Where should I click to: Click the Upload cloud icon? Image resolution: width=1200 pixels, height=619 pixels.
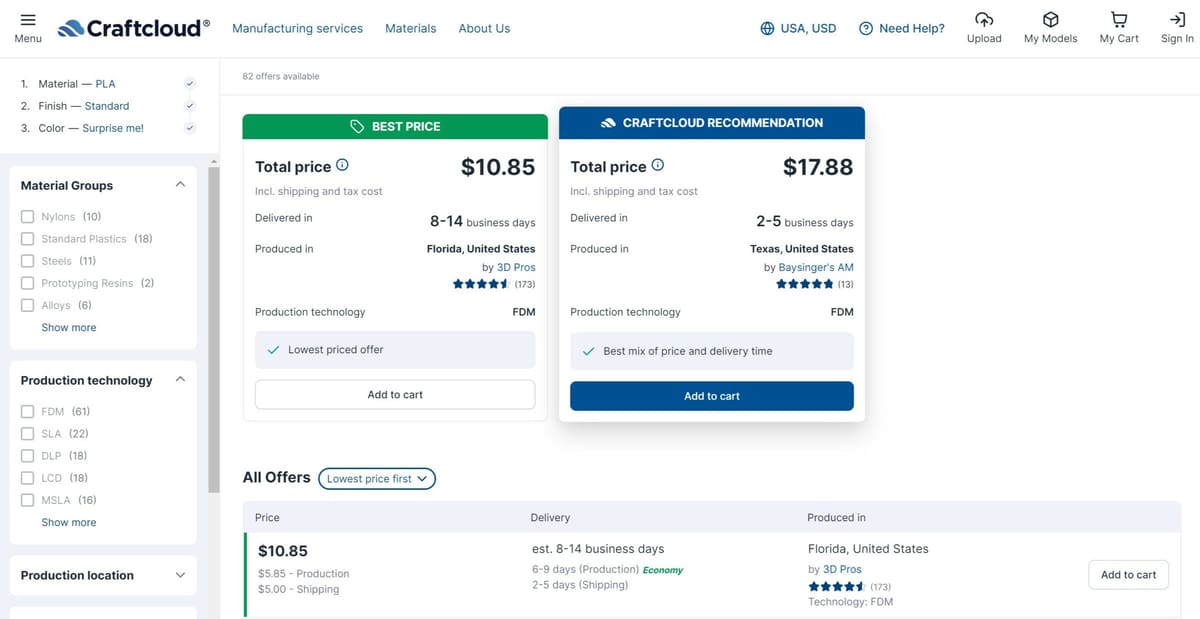984,20
